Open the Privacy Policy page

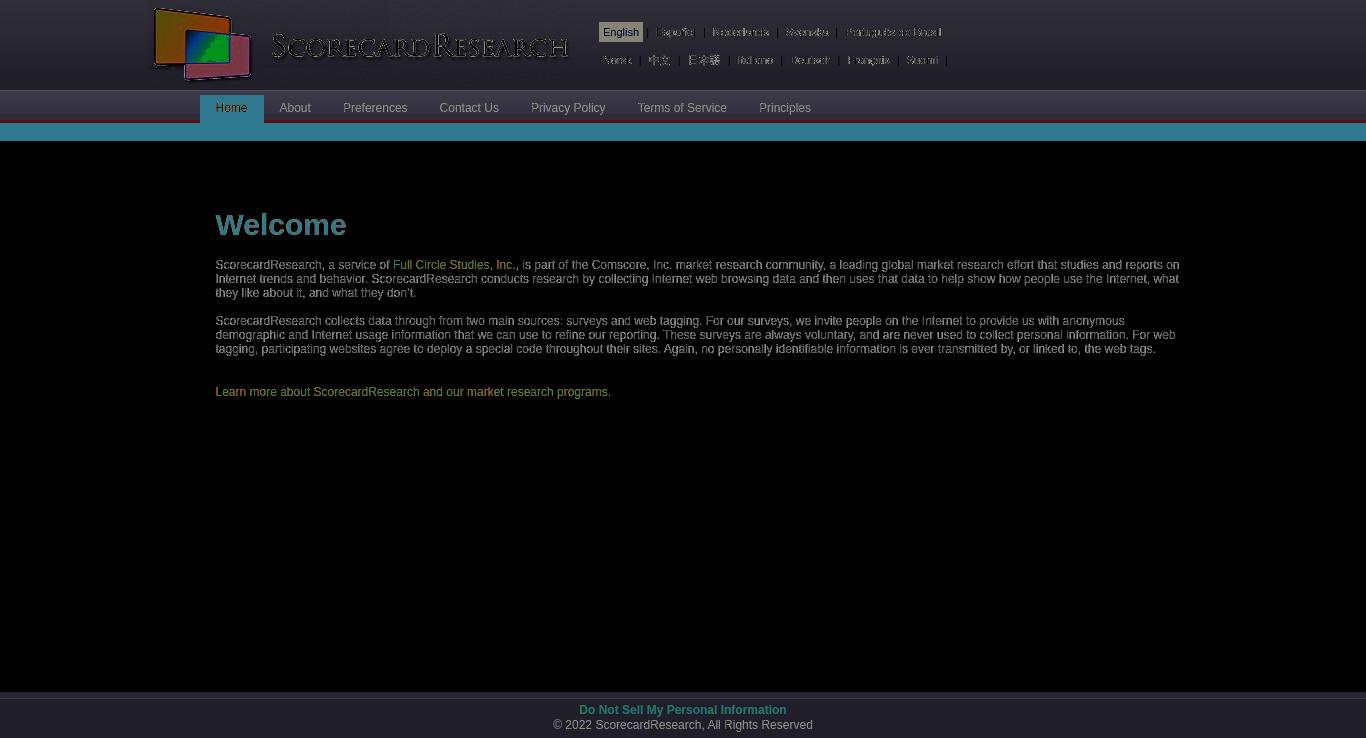(568, 108)
